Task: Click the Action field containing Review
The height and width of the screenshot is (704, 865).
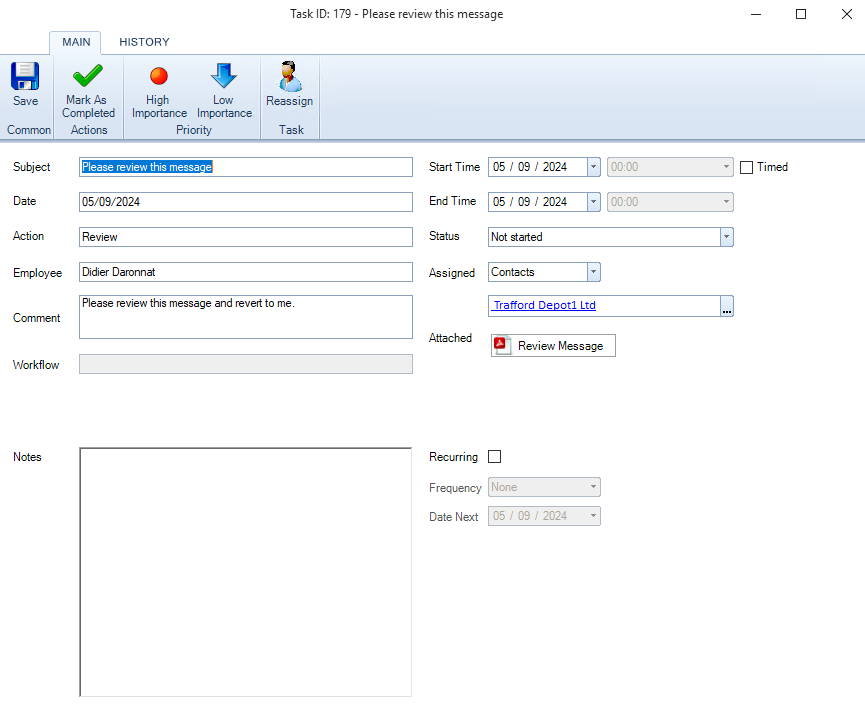Action: (246, 237)
